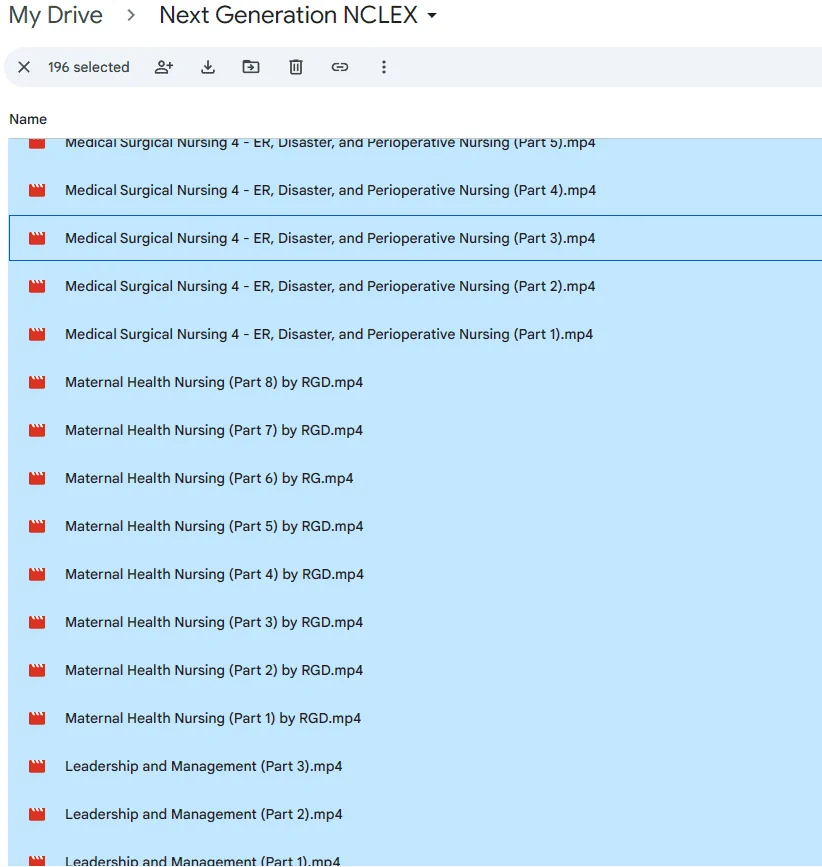Screen dimensions: 822x867
Task: Click the '196 selected' count label
Action: (x=88, y=67)
